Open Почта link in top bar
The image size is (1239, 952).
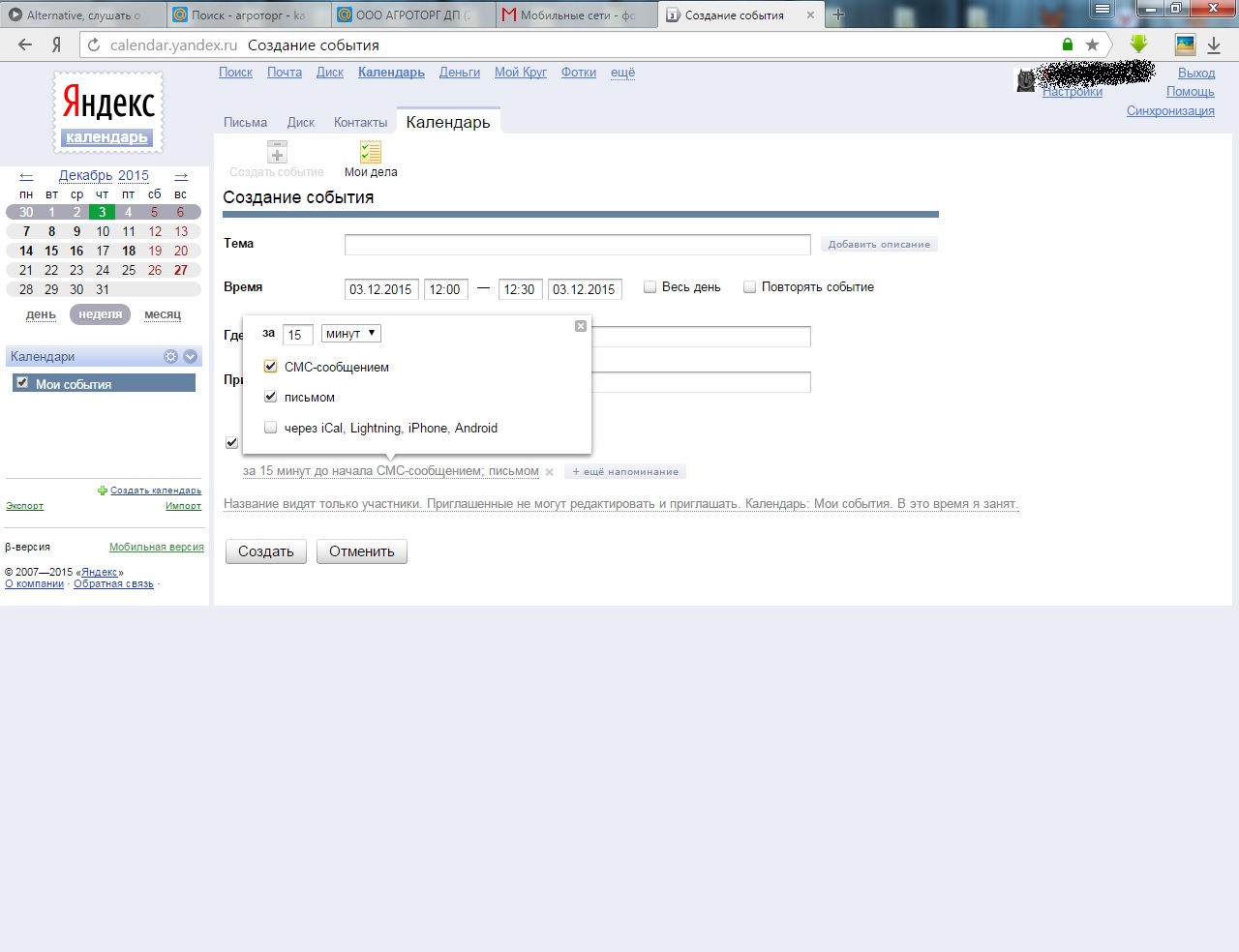[285, 73]
